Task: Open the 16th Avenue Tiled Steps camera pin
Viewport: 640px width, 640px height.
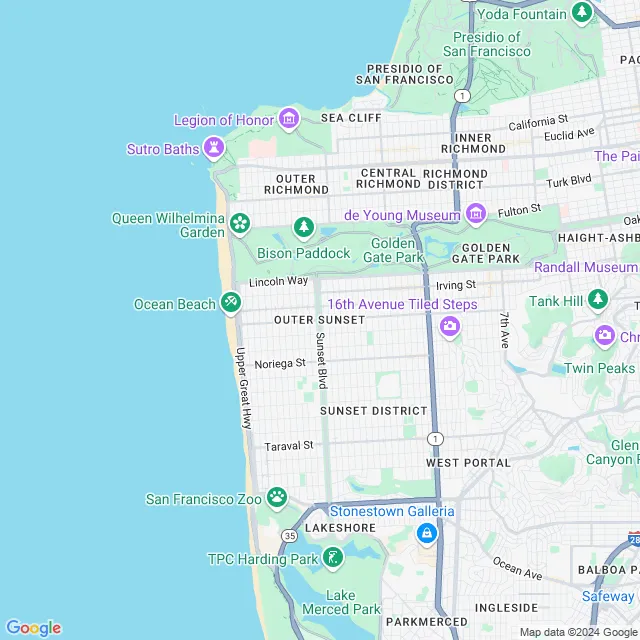Action: tap(450, 327)
